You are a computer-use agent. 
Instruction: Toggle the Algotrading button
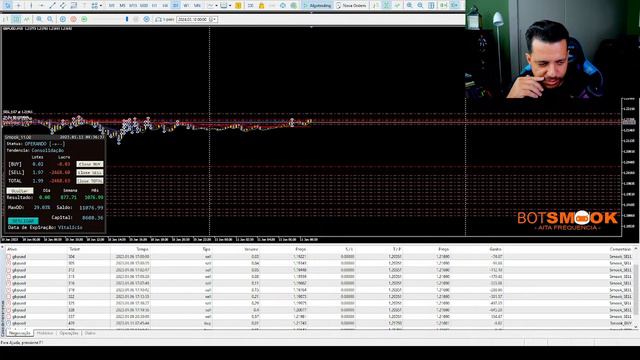point(318,5)
